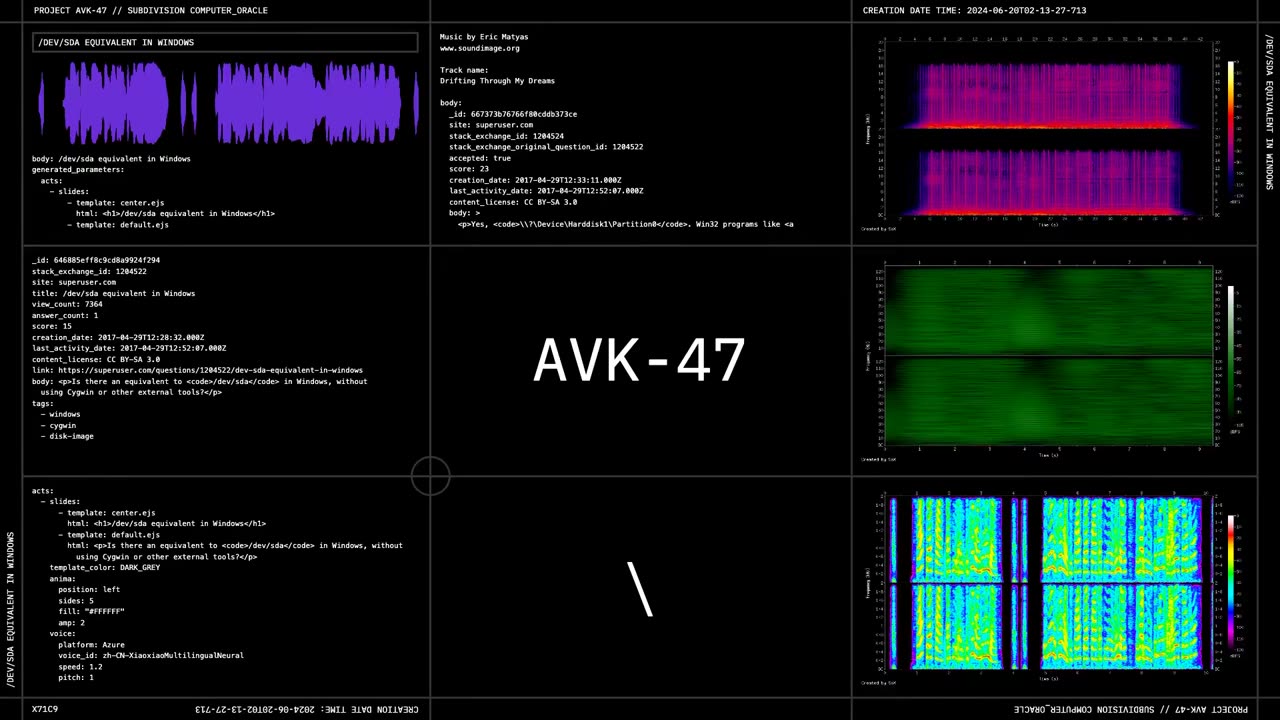Viewport: 1280px width, 720px height.
Task: Click upright 'CREATION DATE TIME' header at top right
Action: click(x=974, y=10)
